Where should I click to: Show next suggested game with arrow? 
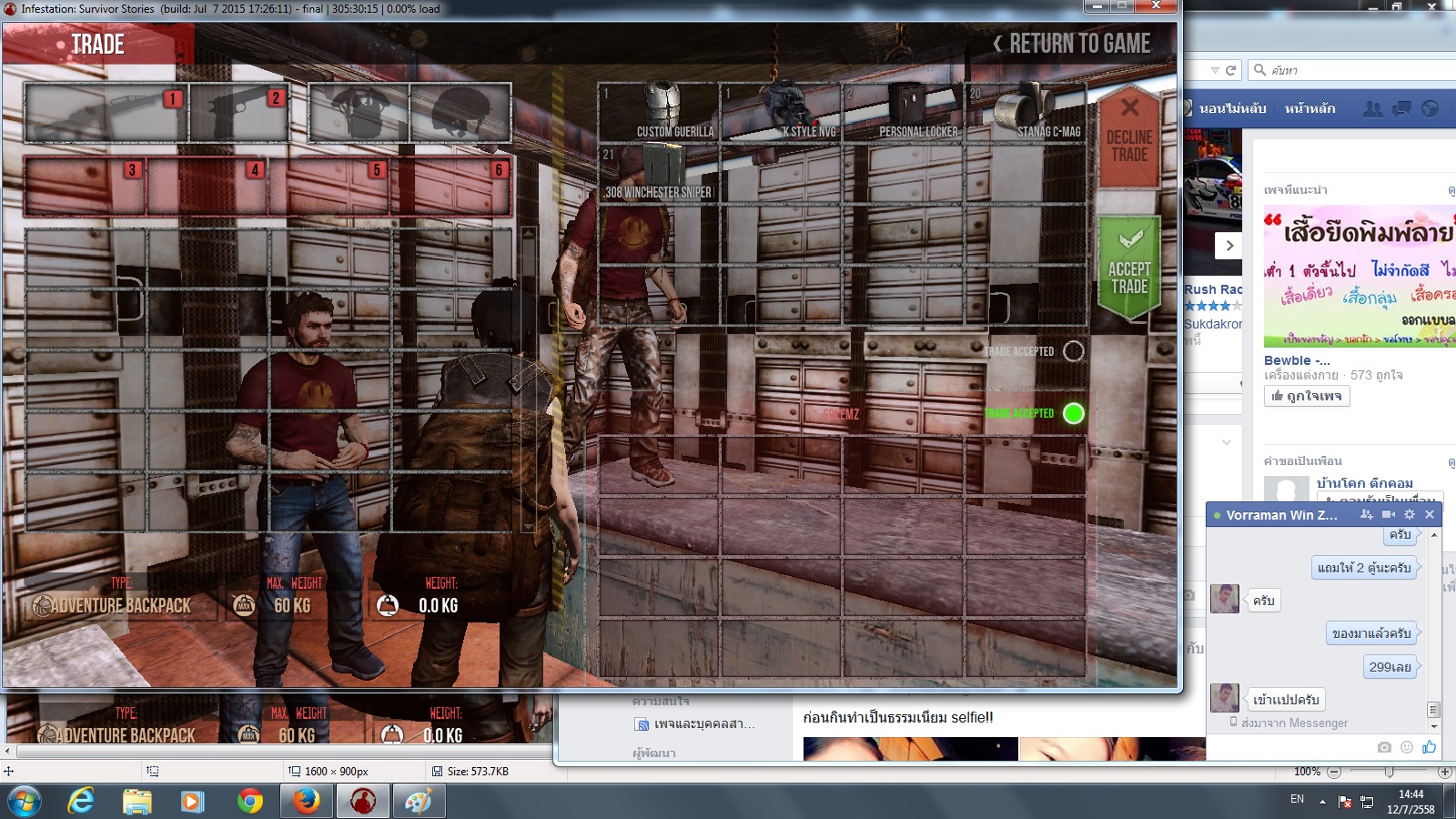coord(1229,246)
